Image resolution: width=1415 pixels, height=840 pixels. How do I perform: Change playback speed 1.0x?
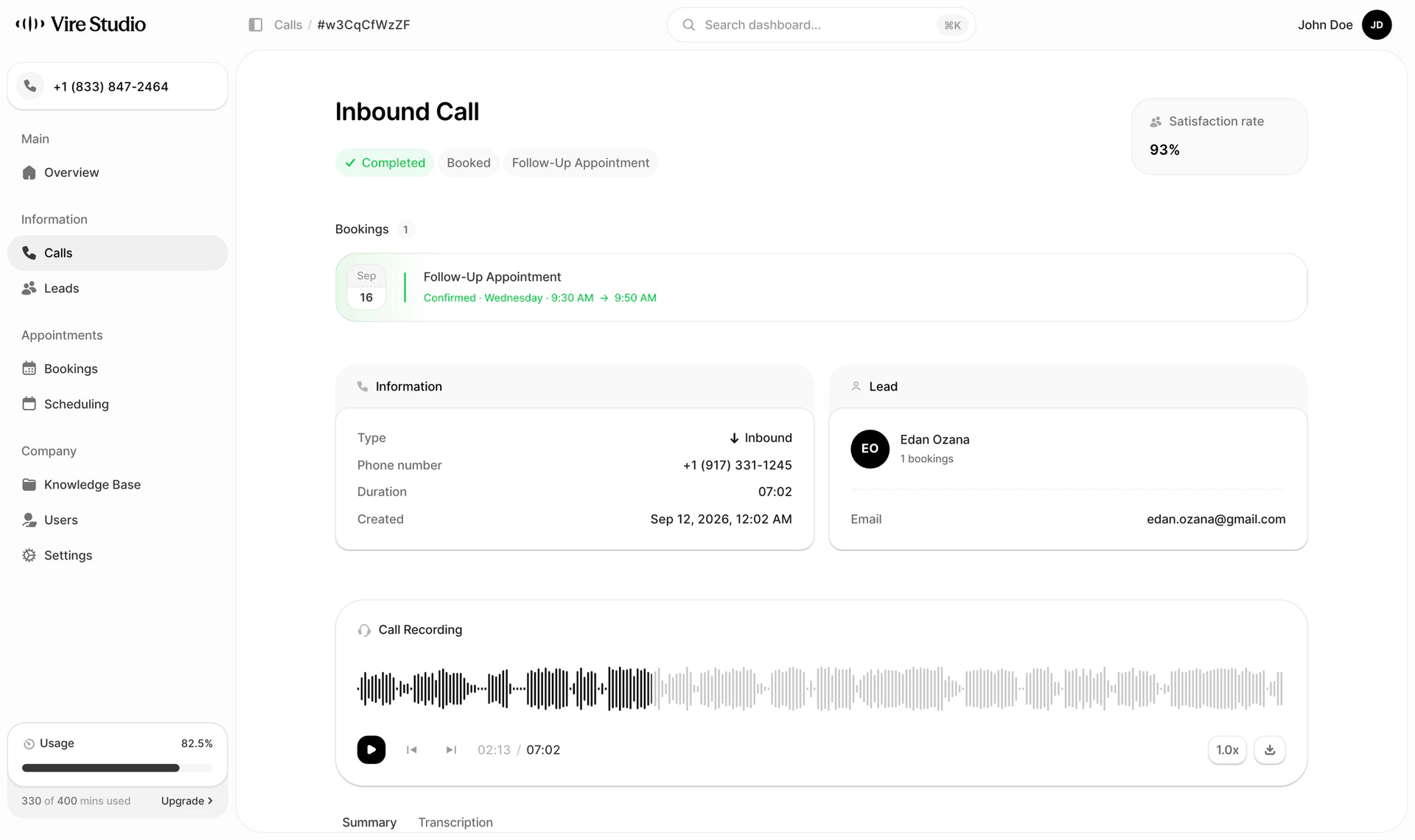pyautogui.click(x=1227, y=749)
